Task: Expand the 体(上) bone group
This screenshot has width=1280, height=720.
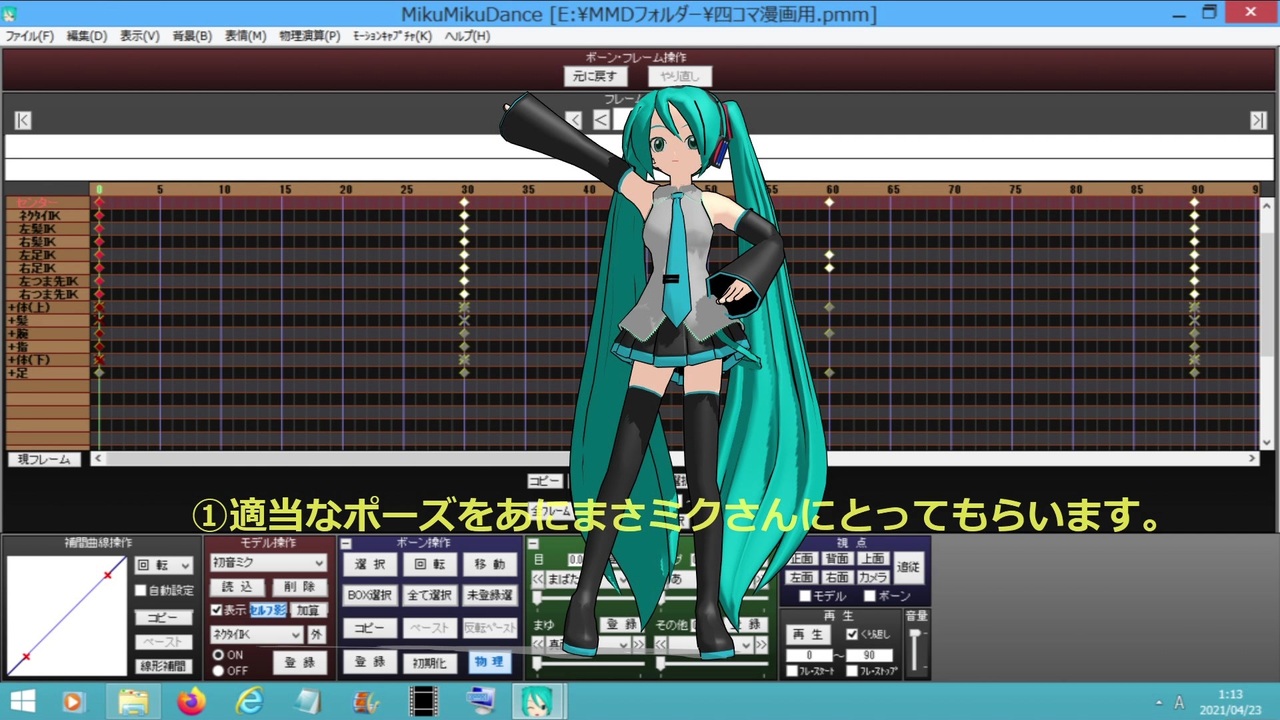Action: 11,308
